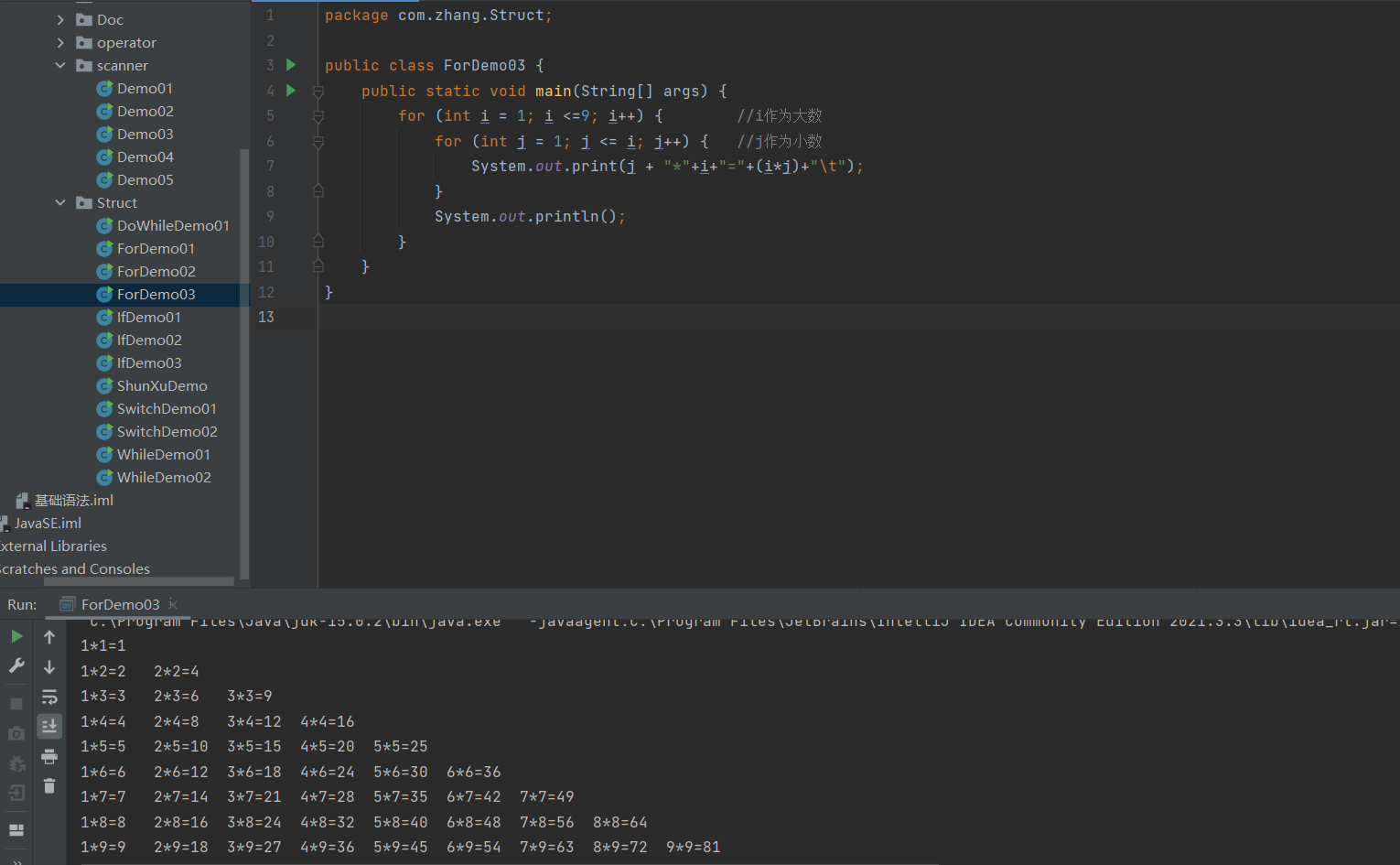
Task: Collapse the scanner folder
Action: tap(60, 65)
